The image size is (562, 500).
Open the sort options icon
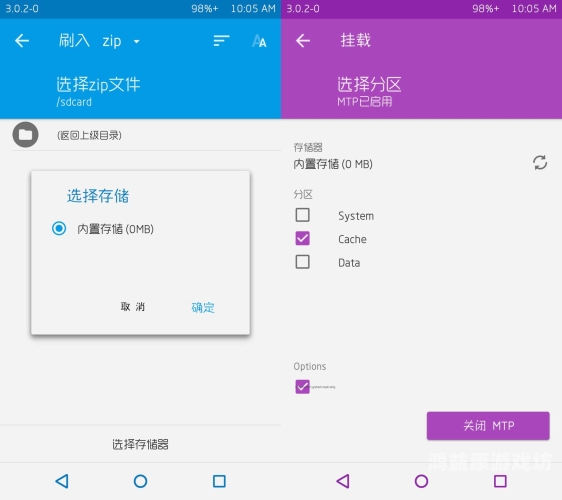(x=221, y=41)
